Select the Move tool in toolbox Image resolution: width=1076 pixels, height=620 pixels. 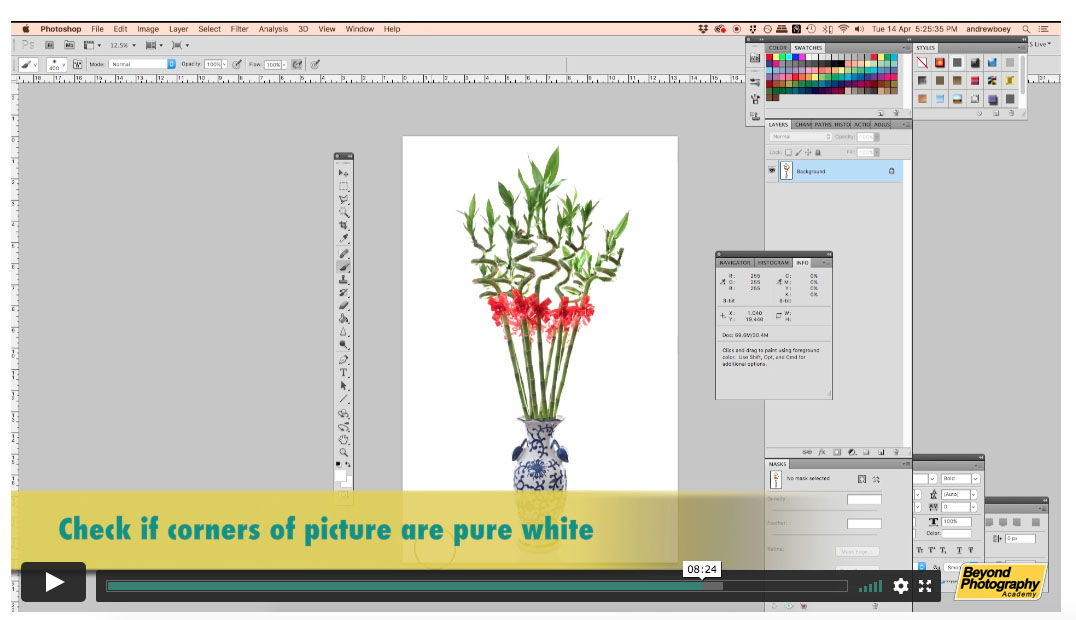(343, 173)
